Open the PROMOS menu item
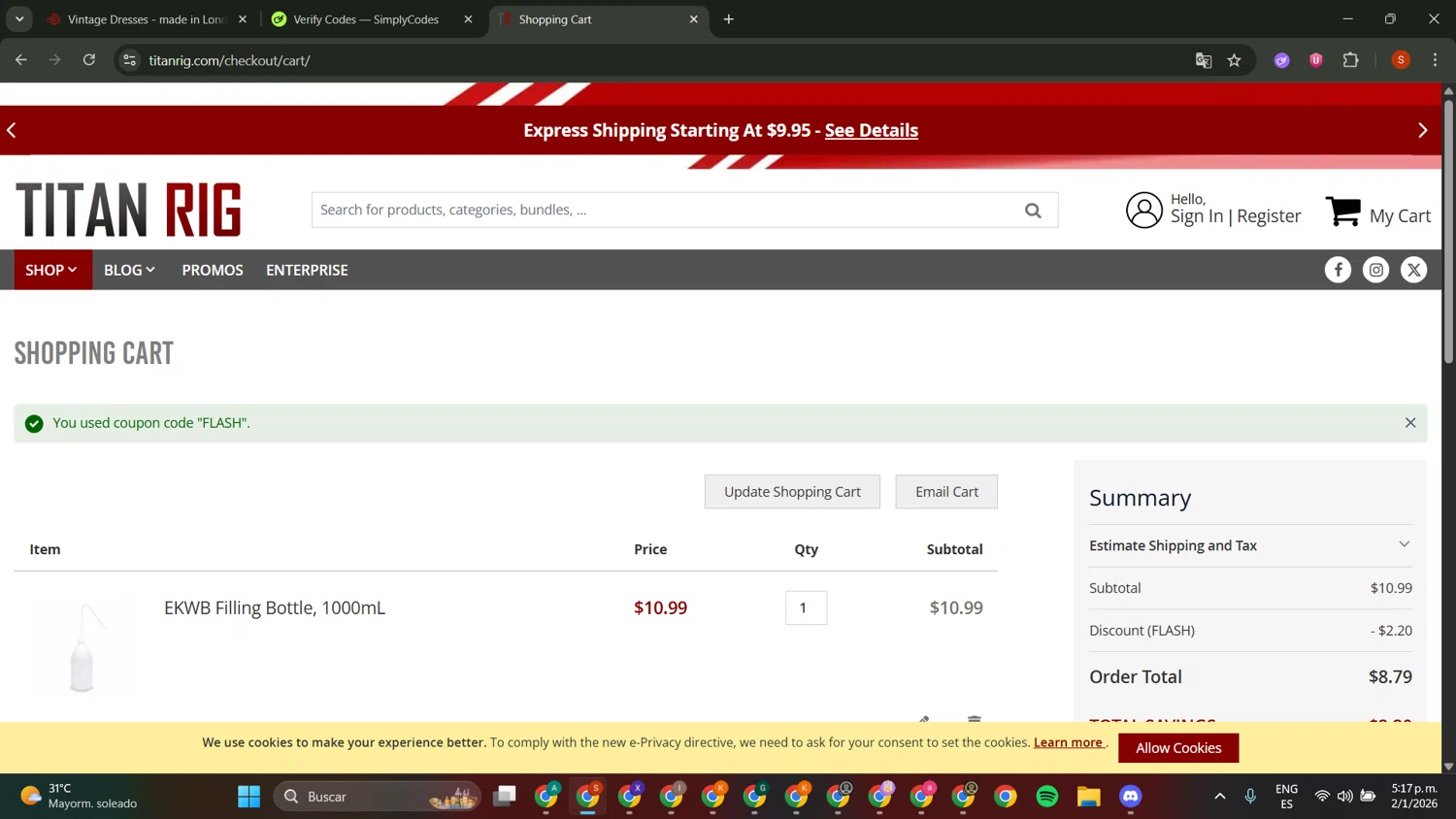This screenshot has width=1456, height=819. pos(213,270)
